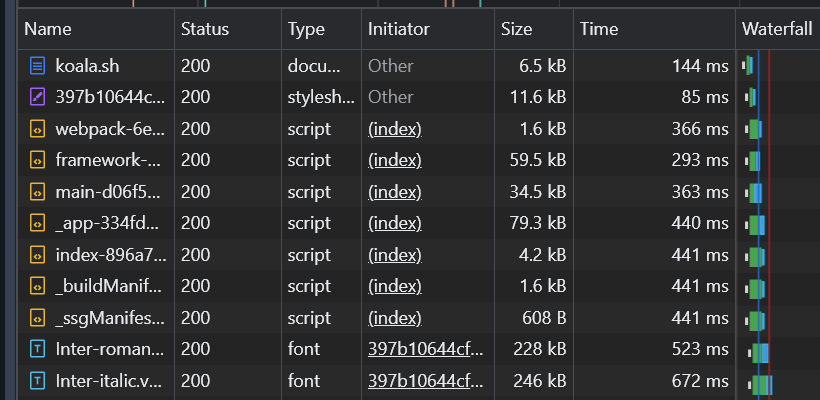Click the stylesheet icon for 397b10644c
Screen dimensions: 820x400
pos(37,97)
